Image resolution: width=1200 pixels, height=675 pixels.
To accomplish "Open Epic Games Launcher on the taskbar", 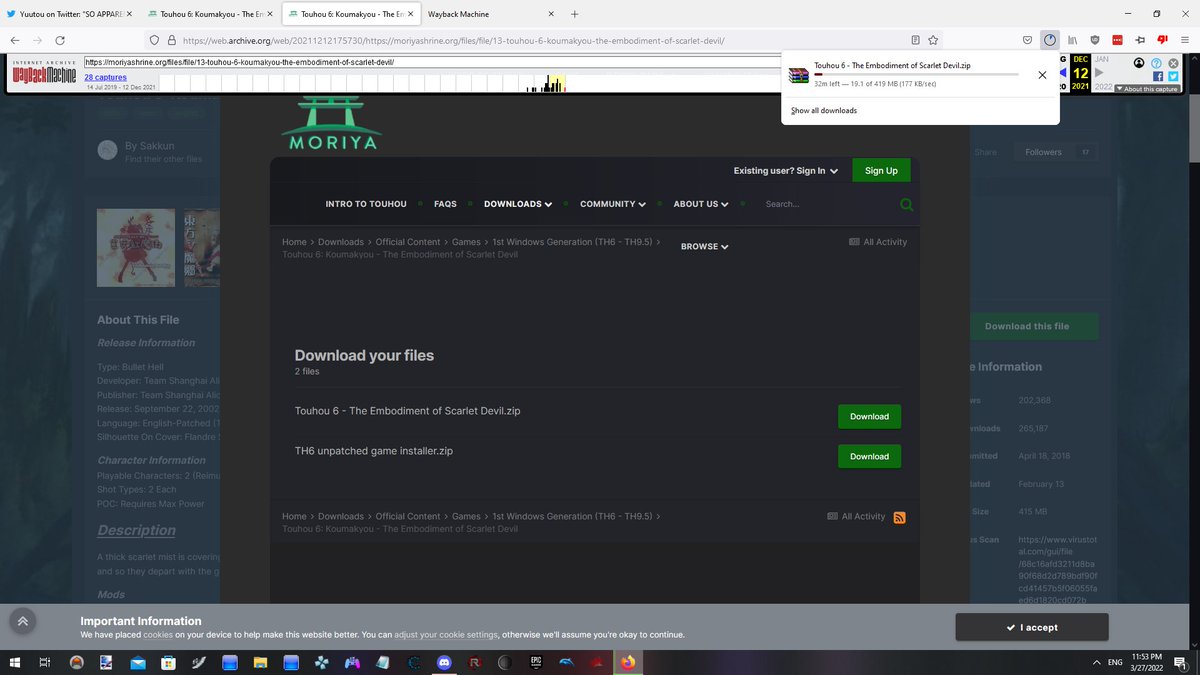I will pyautogui.click(x=536, y=662).
